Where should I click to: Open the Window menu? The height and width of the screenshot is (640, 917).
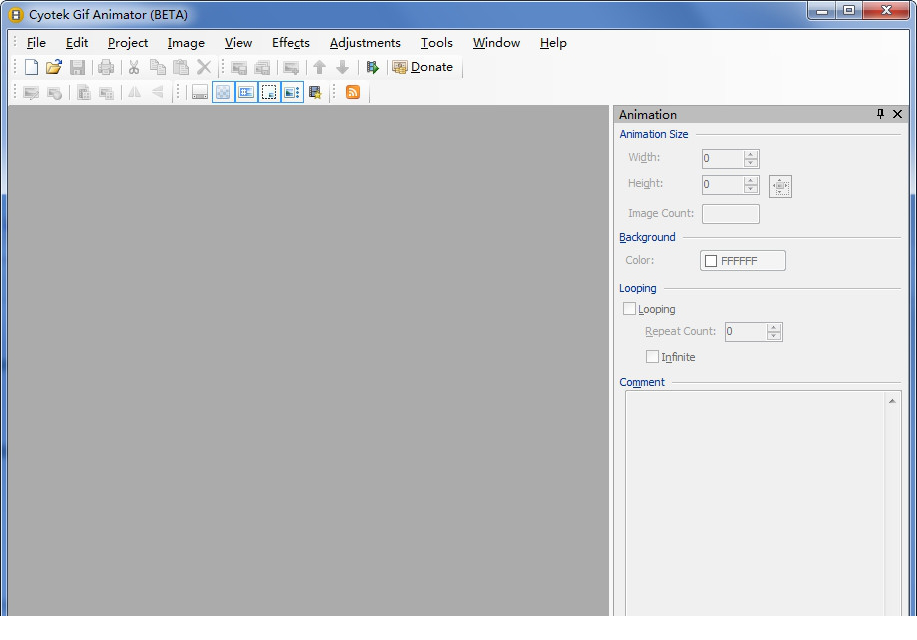(x=496, y=43)
